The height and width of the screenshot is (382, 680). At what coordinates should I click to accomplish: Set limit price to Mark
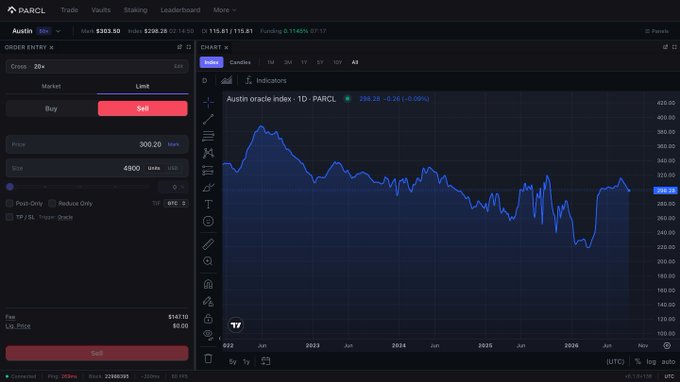tap(173, 144)
